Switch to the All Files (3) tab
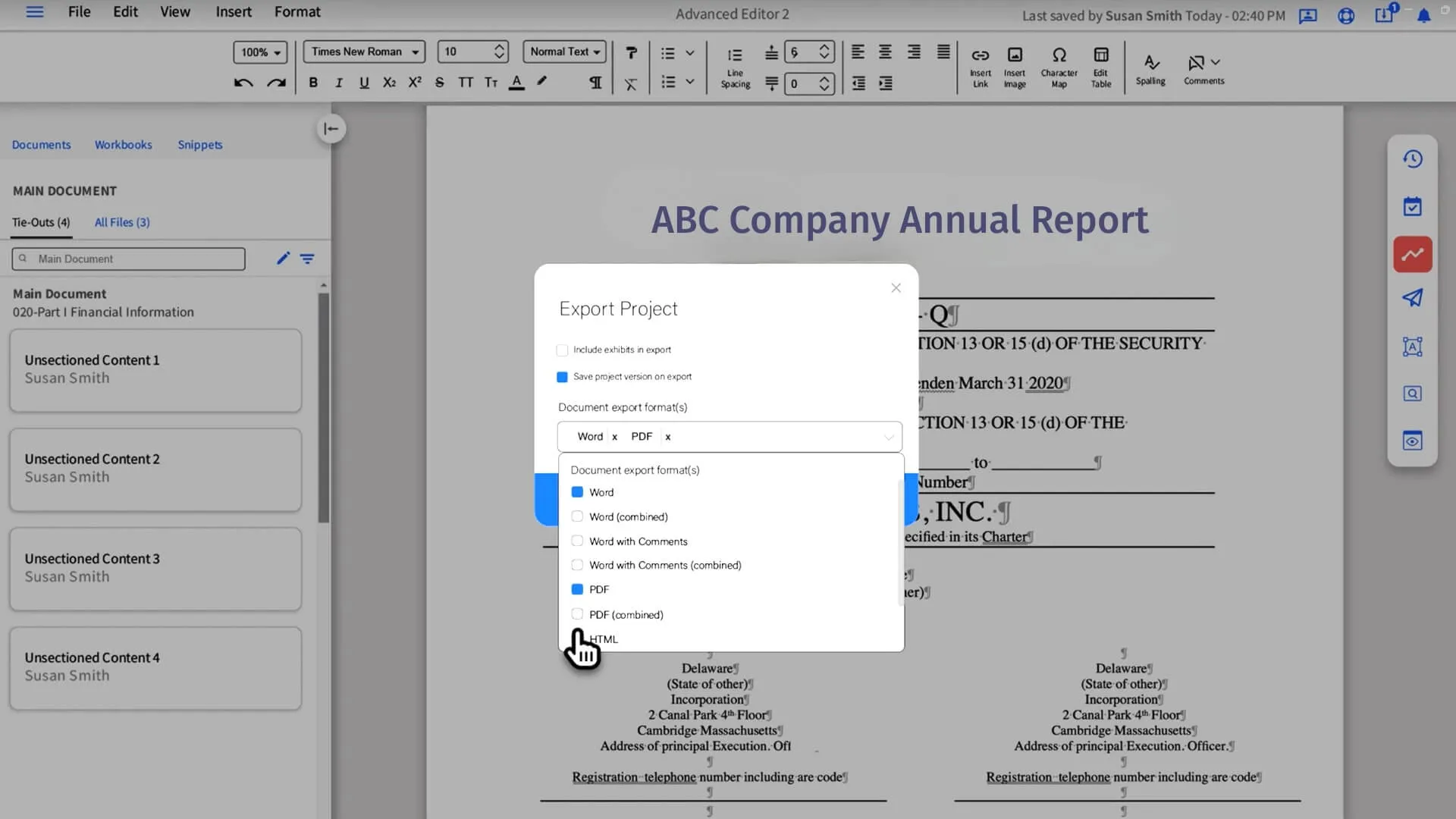The height and width of the screenshot is (819, 1456). pyautogui.click(x=122, y=222)
